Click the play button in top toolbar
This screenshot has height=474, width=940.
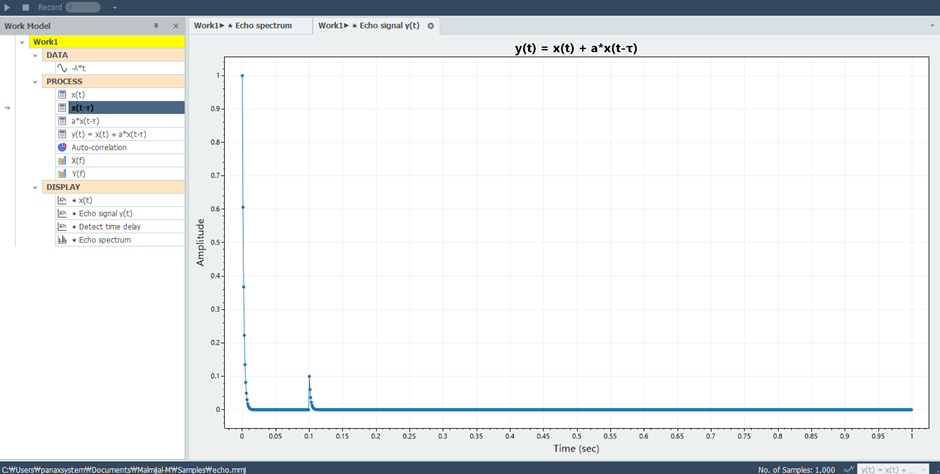click(7, 7)
